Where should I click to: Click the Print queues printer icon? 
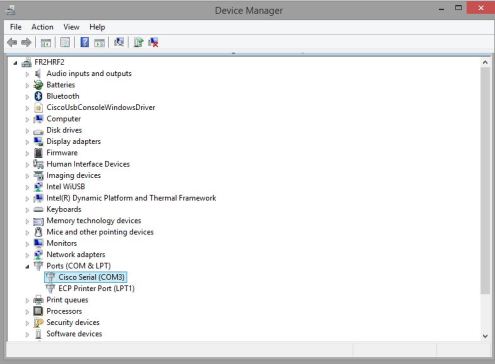(x=38, y=300)
